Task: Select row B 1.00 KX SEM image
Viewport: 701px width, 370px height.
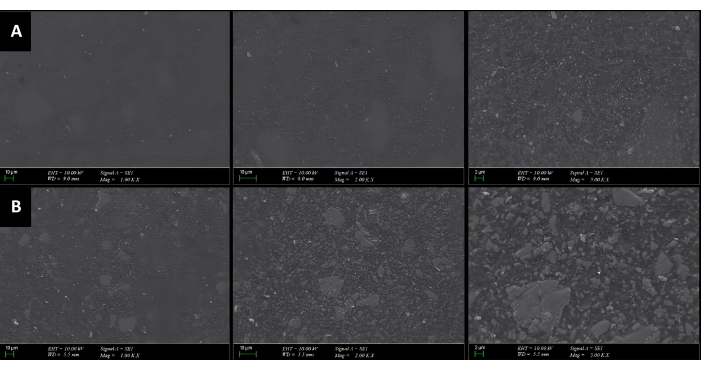Action: click(x=115, y=265)
